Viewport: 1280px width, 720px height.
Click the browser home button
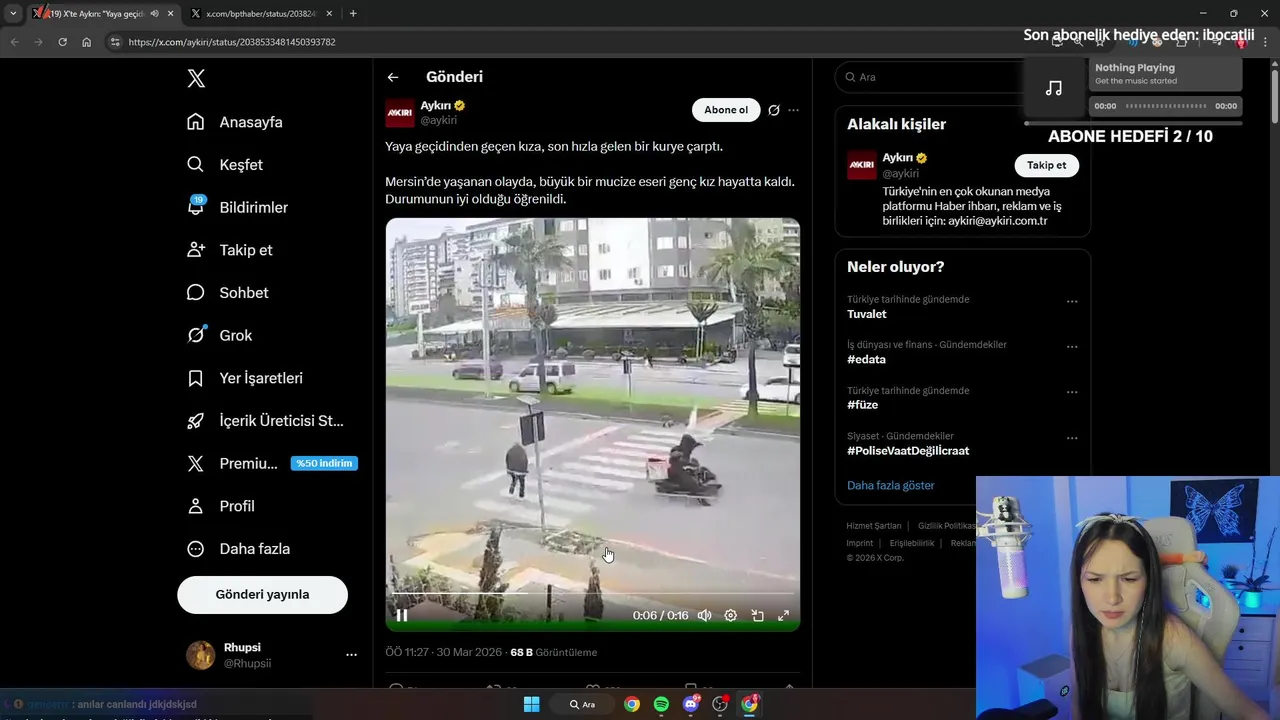coord(87,42)
